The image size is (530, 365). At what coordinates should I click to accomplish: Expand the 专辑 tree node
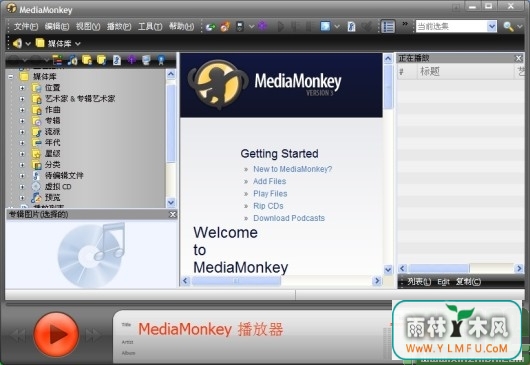(22, 121)
